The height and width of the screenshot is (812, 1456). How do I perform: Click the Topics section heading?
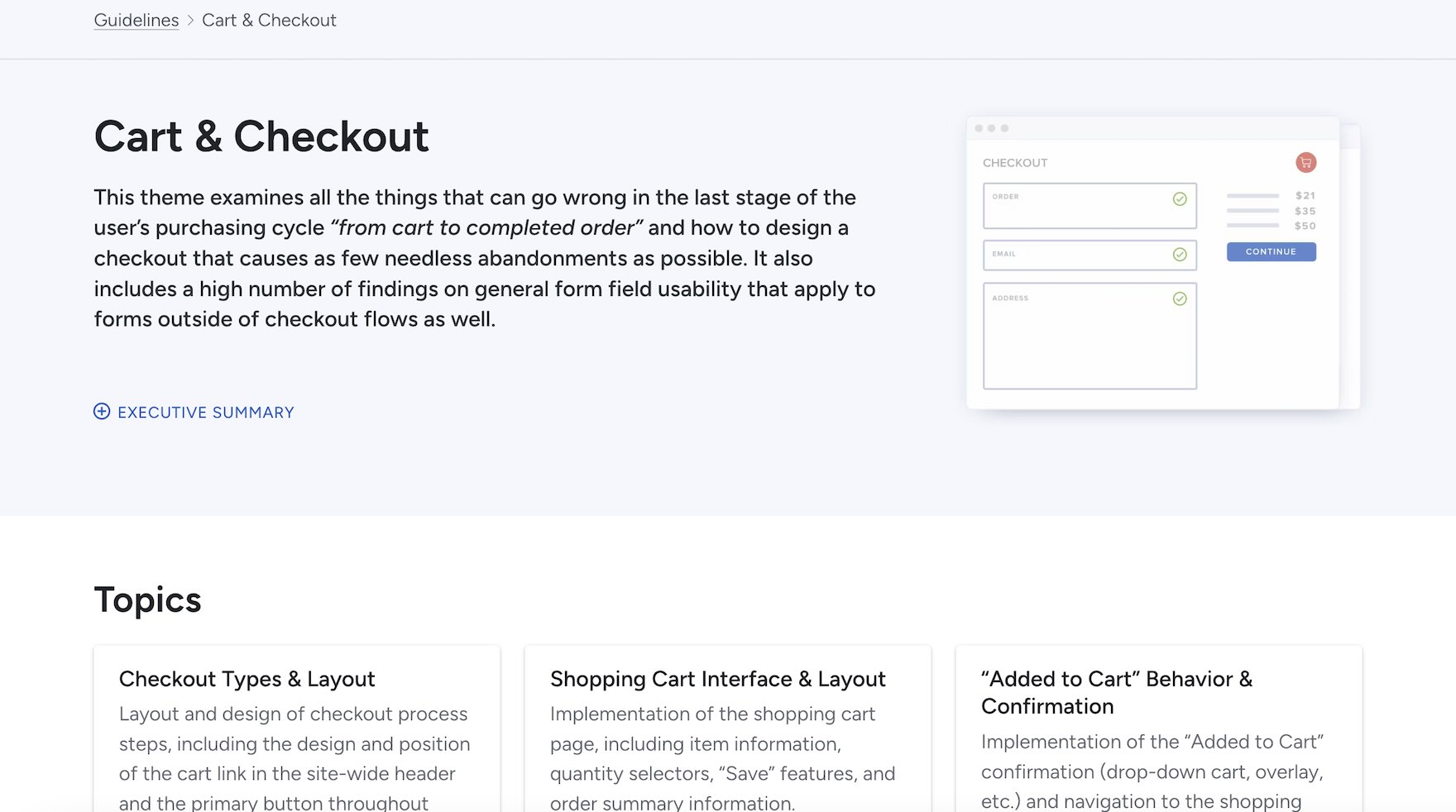148,600
